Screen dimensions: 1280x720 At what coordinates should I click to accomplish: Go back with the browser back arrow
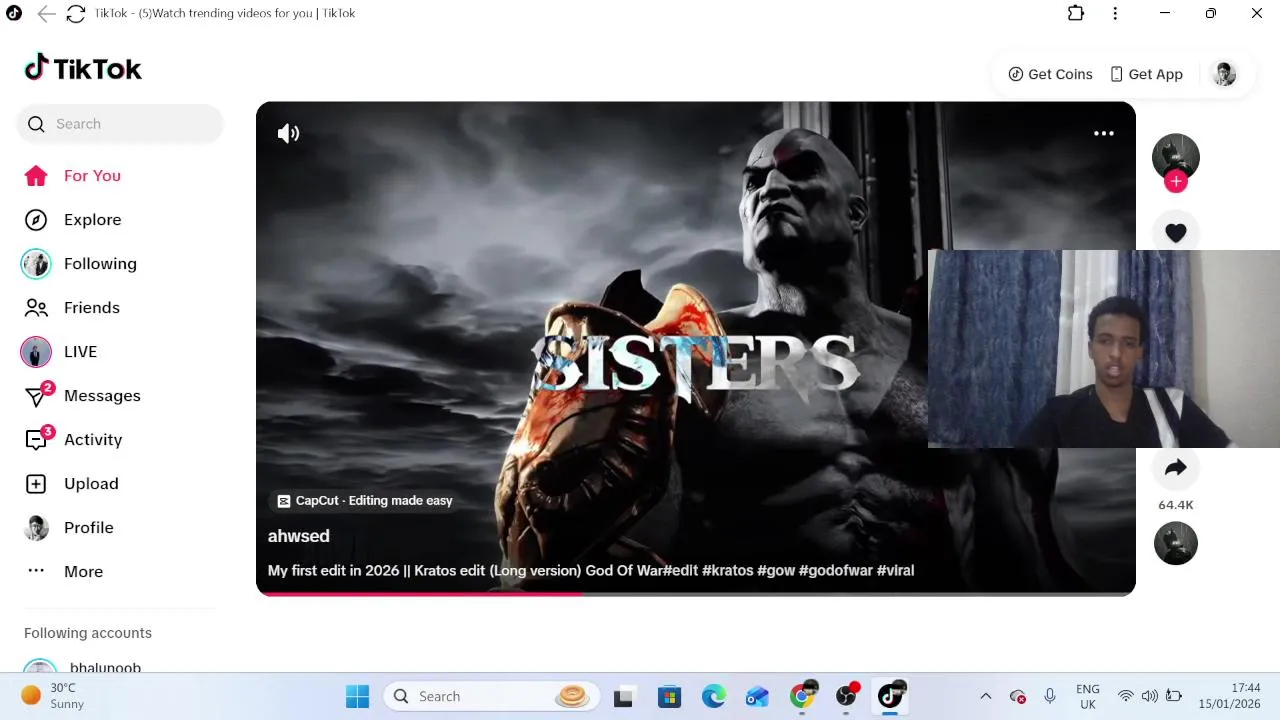46,13
